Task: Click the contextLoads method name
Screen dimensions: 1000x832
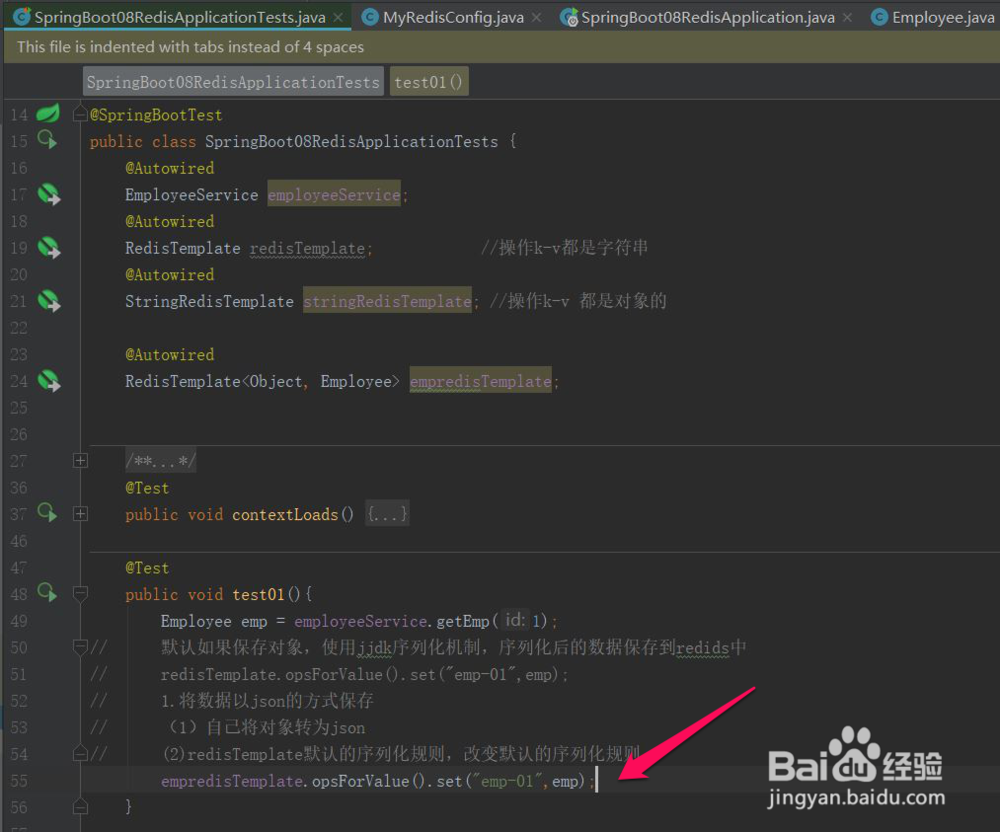Action: tap(285, 515)
